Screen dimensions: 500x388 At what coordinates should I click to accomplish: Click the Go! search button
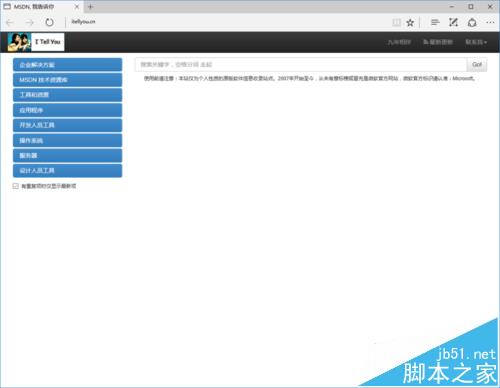tap(477, 65)
